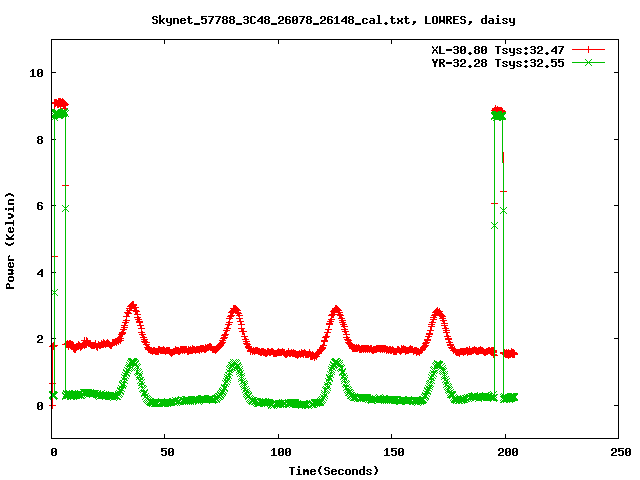Screen dimensions: 640x480
Task: Click the green x marker near 3.4 Kelvin
Action: point(55,293)
